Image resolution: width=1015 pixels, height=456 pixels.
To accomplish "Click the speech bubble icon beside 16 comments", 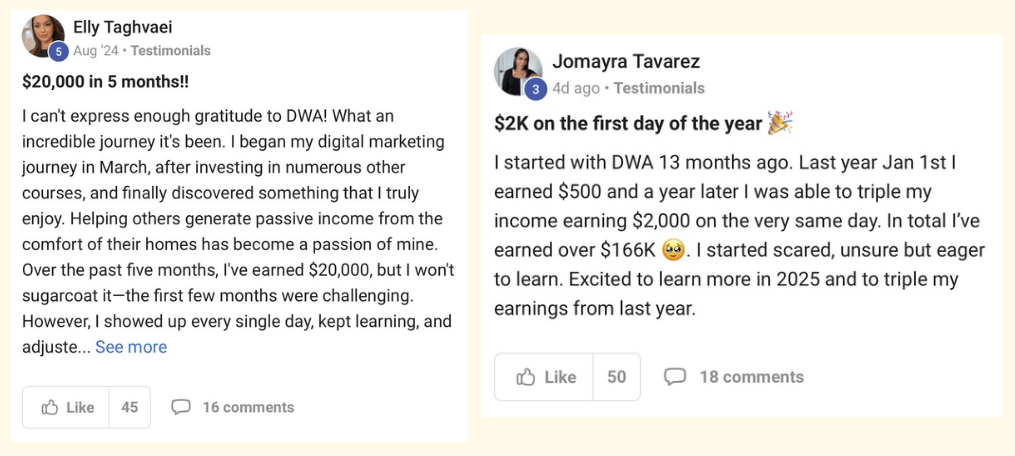I will [x=181, y=407].
